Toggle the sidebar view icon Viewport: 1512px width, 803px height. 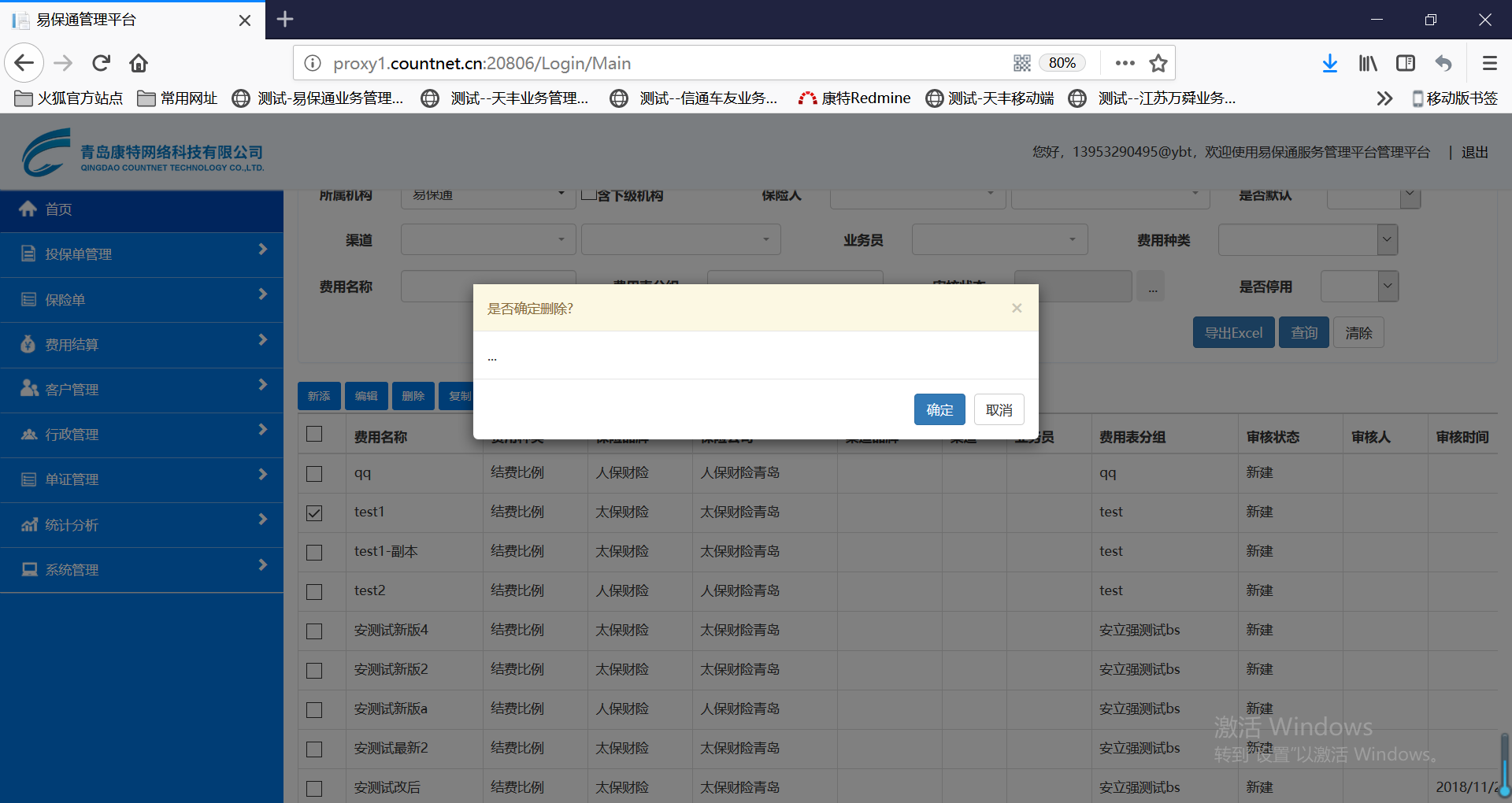1406,63
